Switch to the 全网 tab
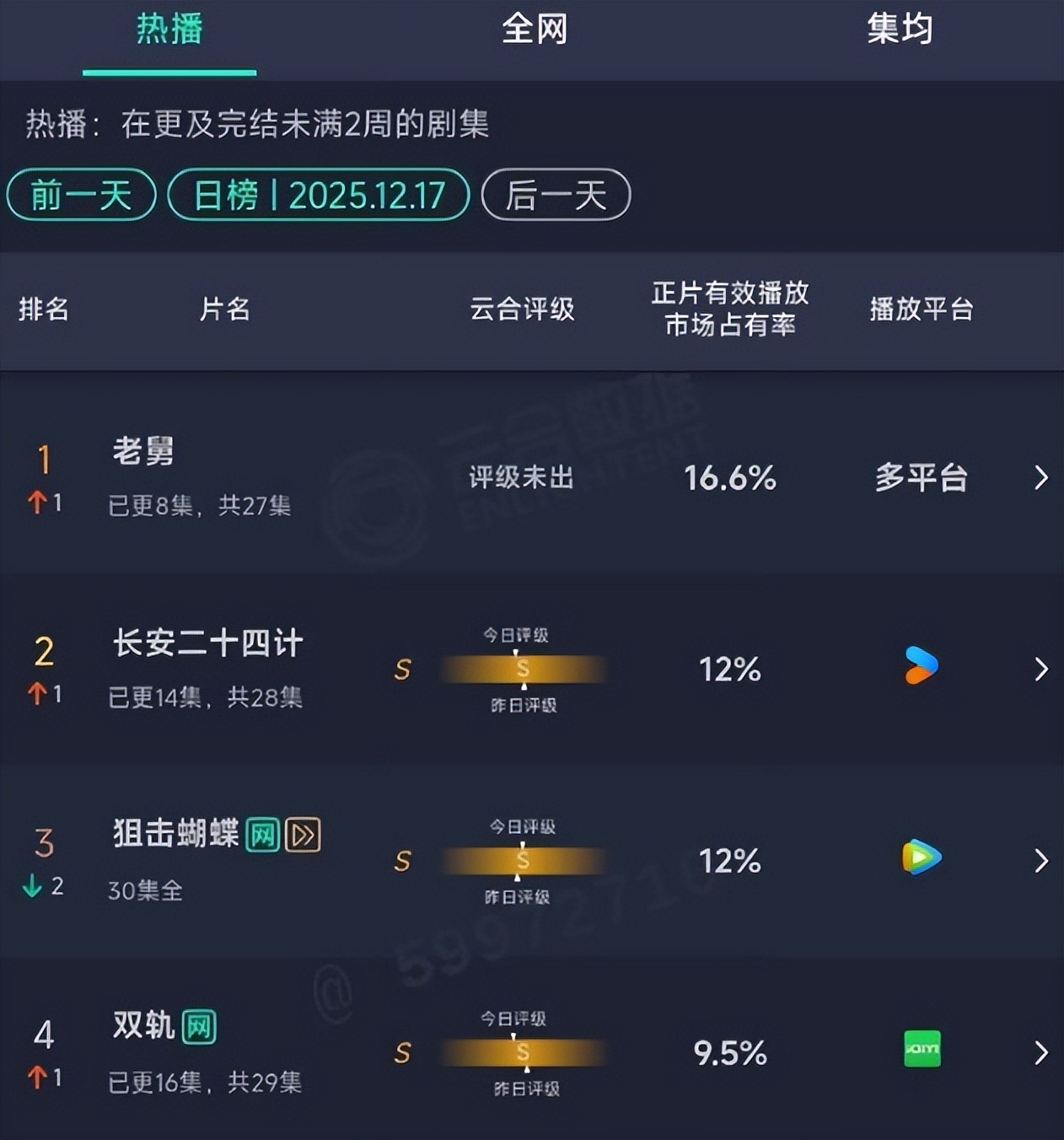1064x1140 pixels. [x=535, y=30]
